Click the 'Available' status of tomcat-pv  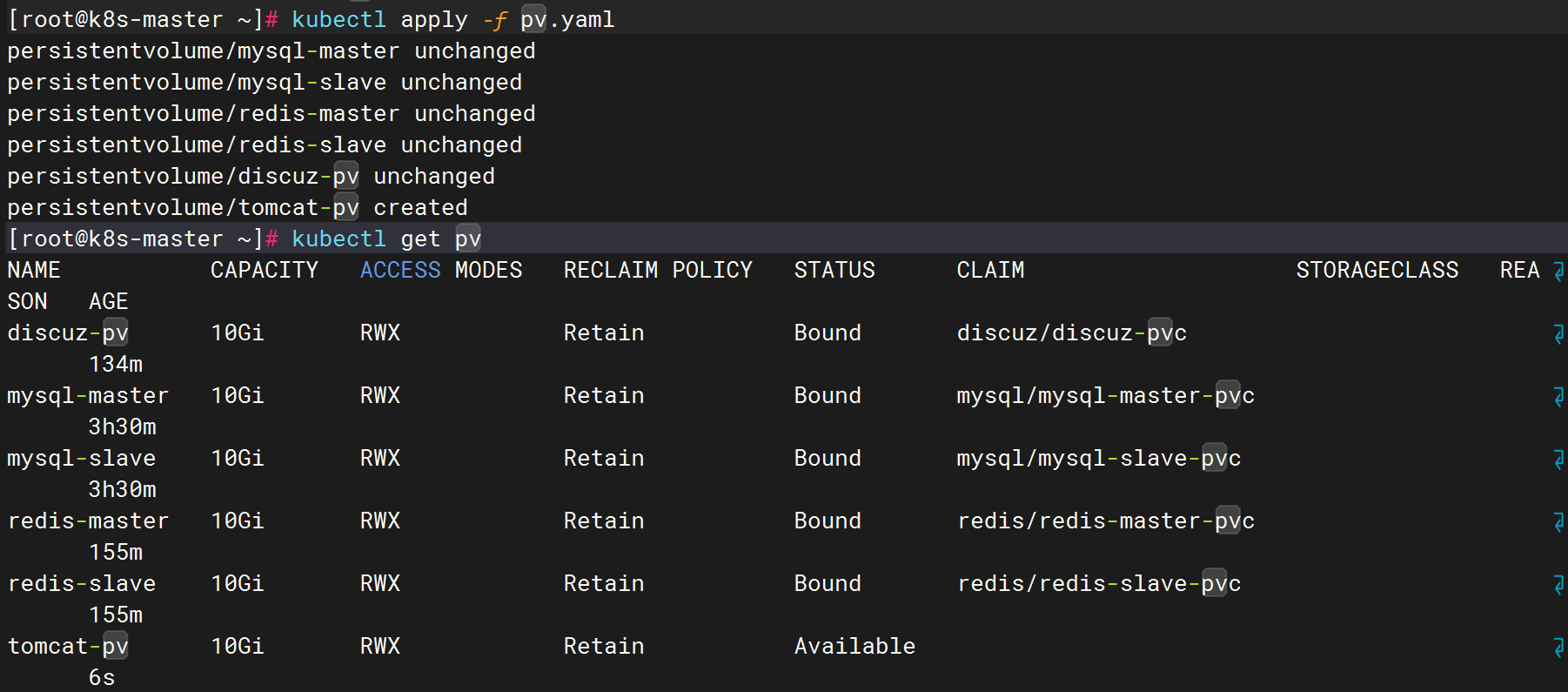click(x=854, y=646)
